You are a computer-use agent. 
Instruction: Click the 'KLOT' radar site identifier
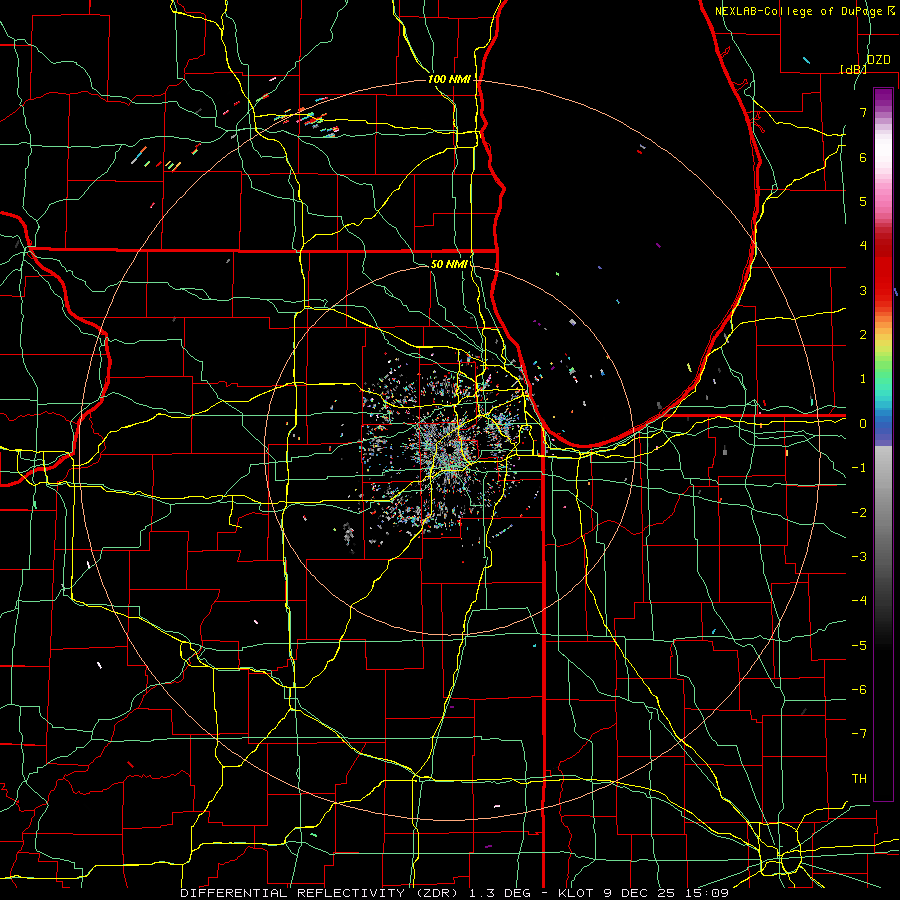575,893
